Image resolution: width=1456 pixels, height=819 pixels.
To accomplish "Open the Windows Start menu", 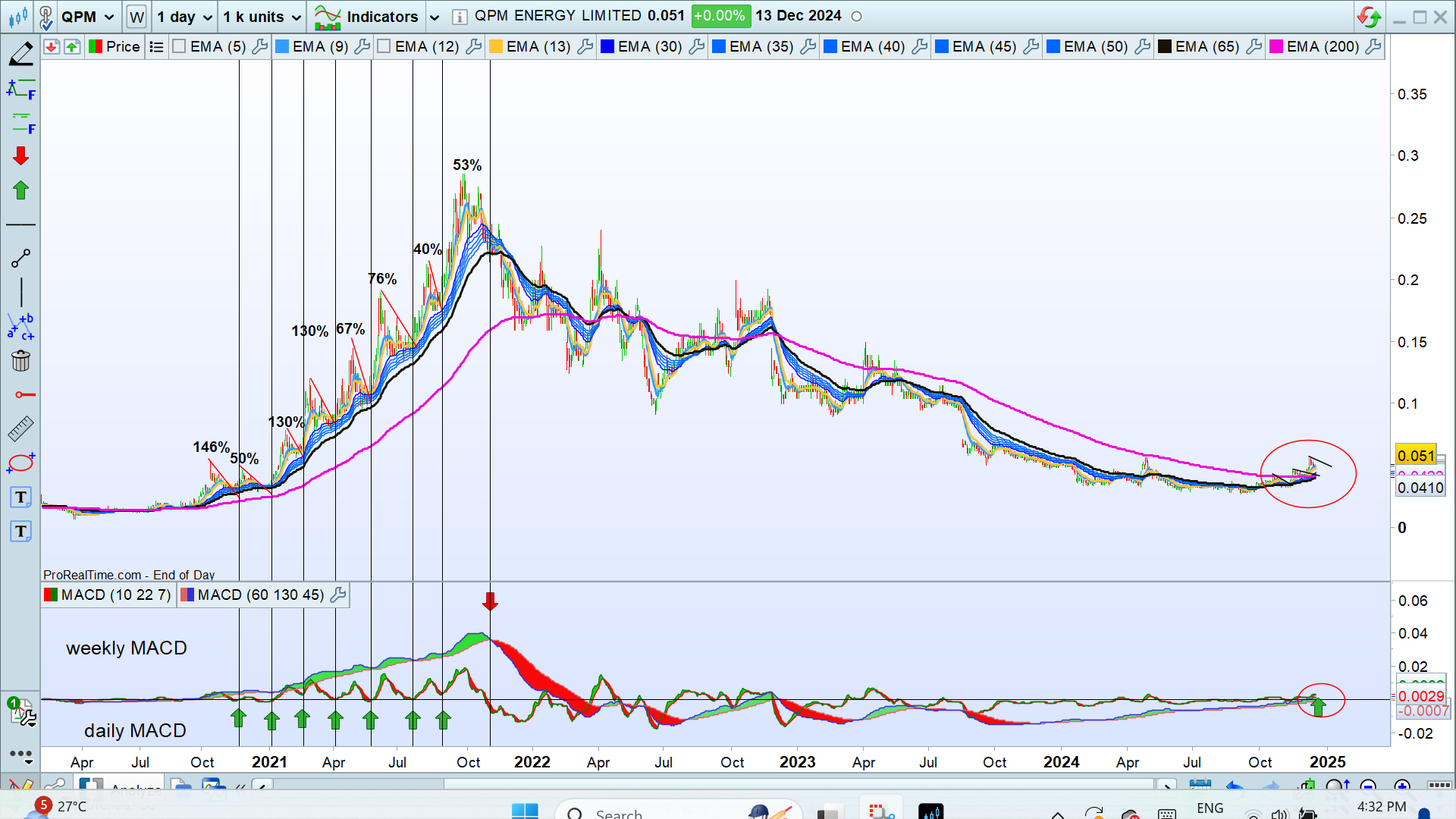I will pos(525,811).
